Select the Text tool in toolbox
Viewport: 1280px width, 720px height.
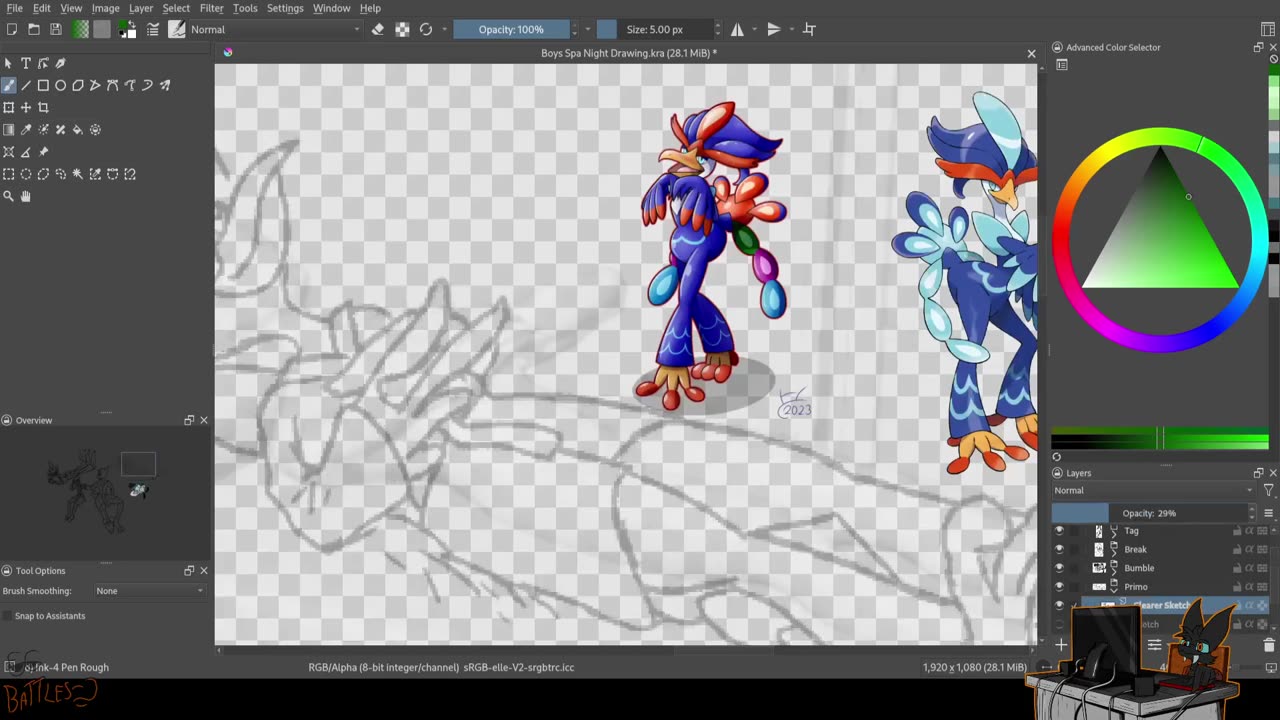pyautogui.click(x=26, y=63)
